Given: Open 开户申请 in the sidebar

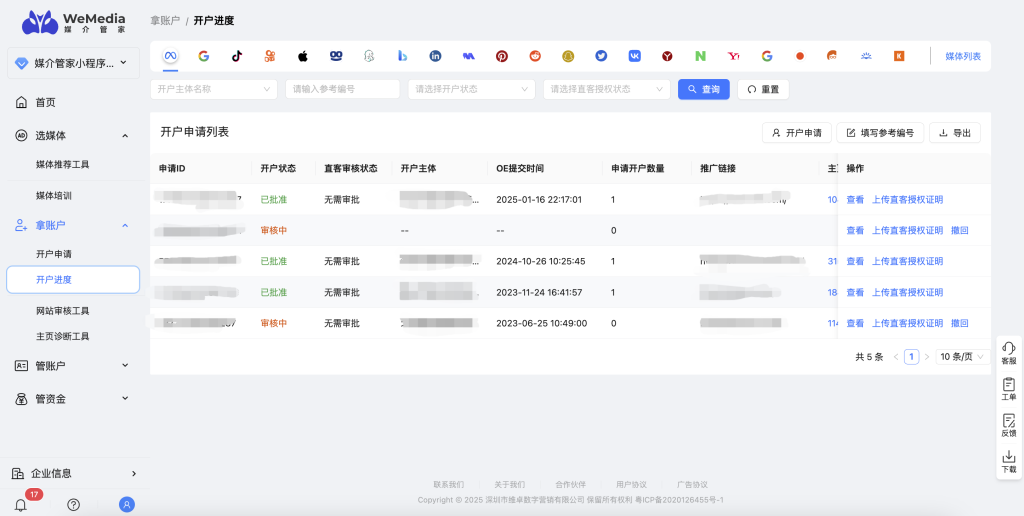Looking at the screenshot, I should [x=54, y=254].
